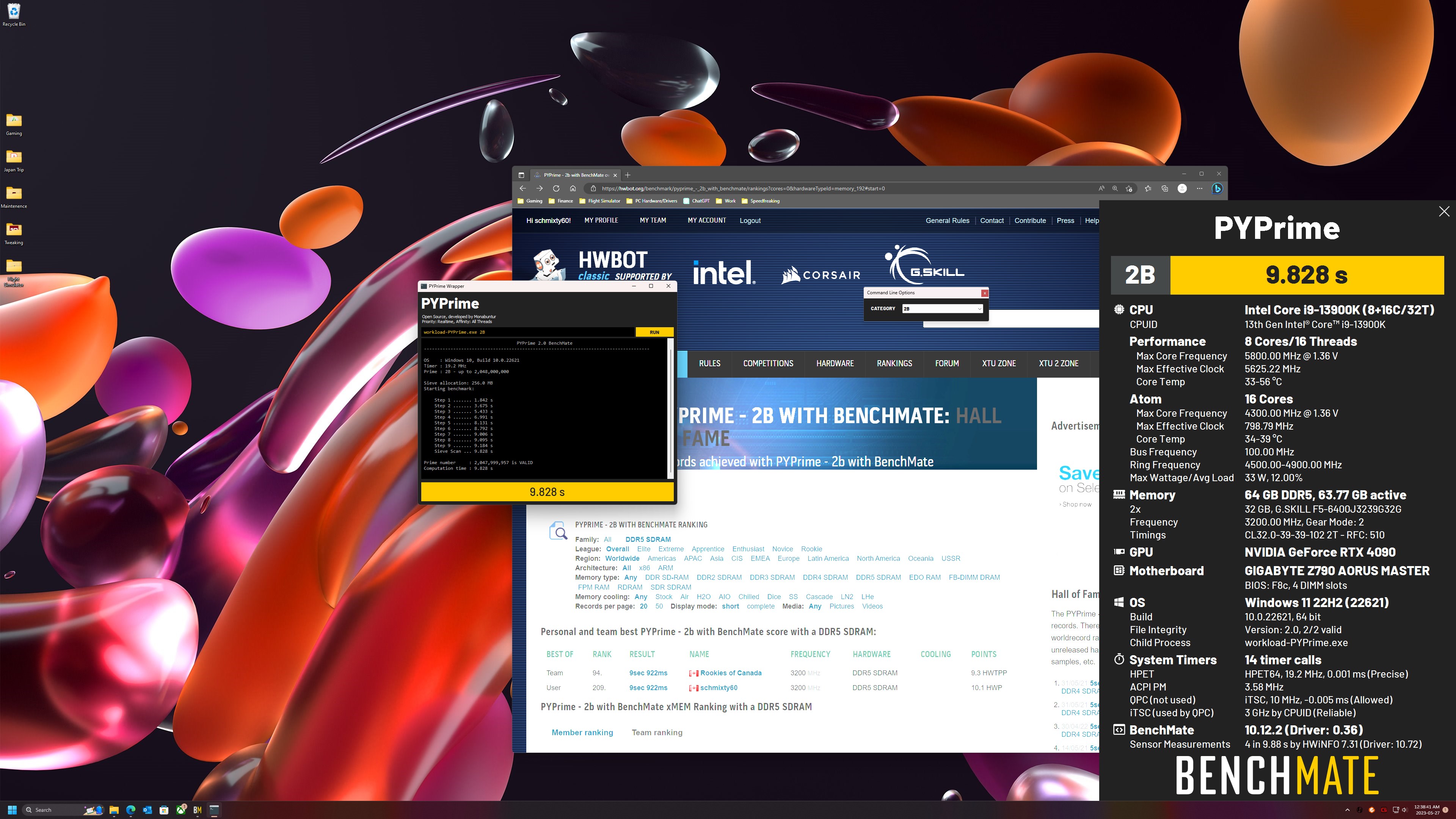Viewport: 1456px width, 819px height.
Task: Close the BenchMate PYPrime result panel
Action: pyautogui.click(x=1443, y=212)
